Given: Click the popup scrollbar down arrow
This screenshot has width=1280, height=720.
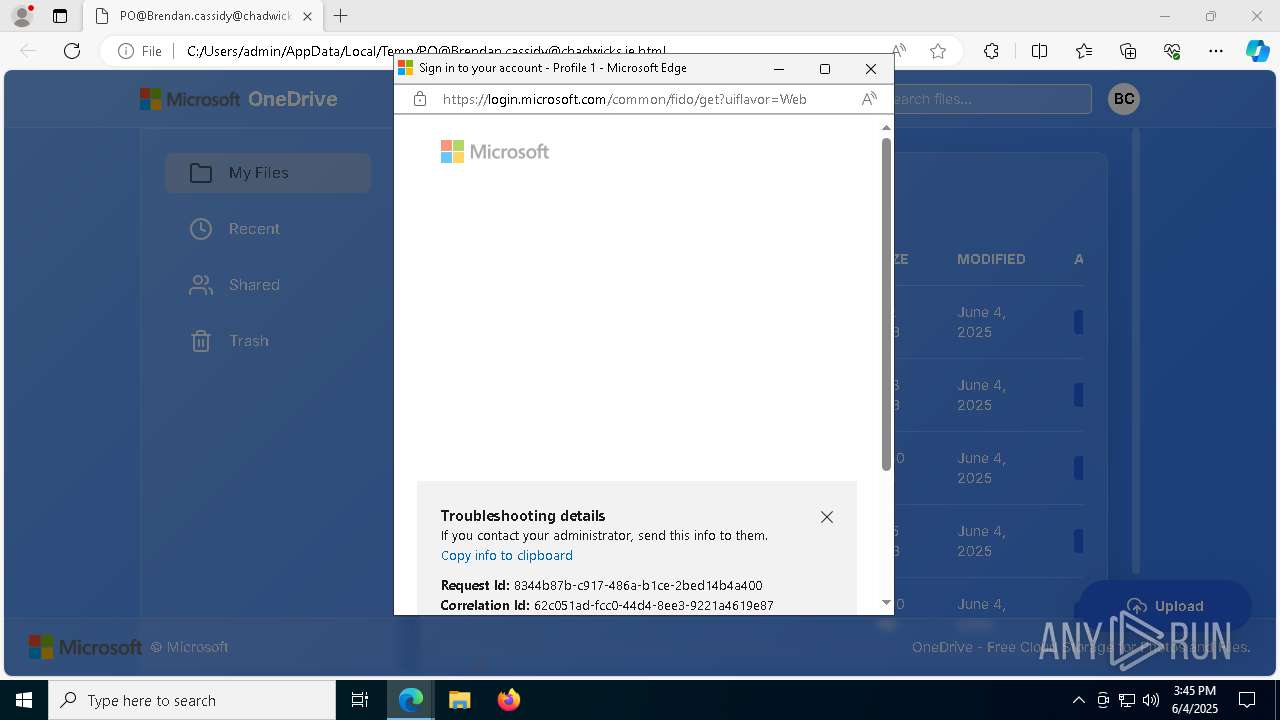Looking at the screenshot, I should (x=886, y=602).
